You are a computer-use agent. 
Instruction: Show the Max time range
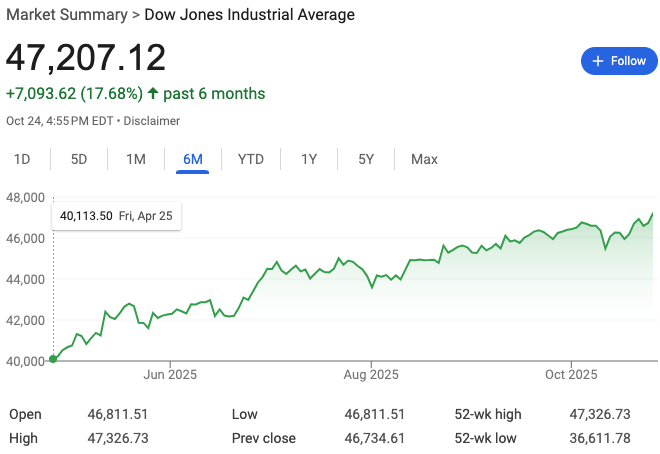point(424,159)
